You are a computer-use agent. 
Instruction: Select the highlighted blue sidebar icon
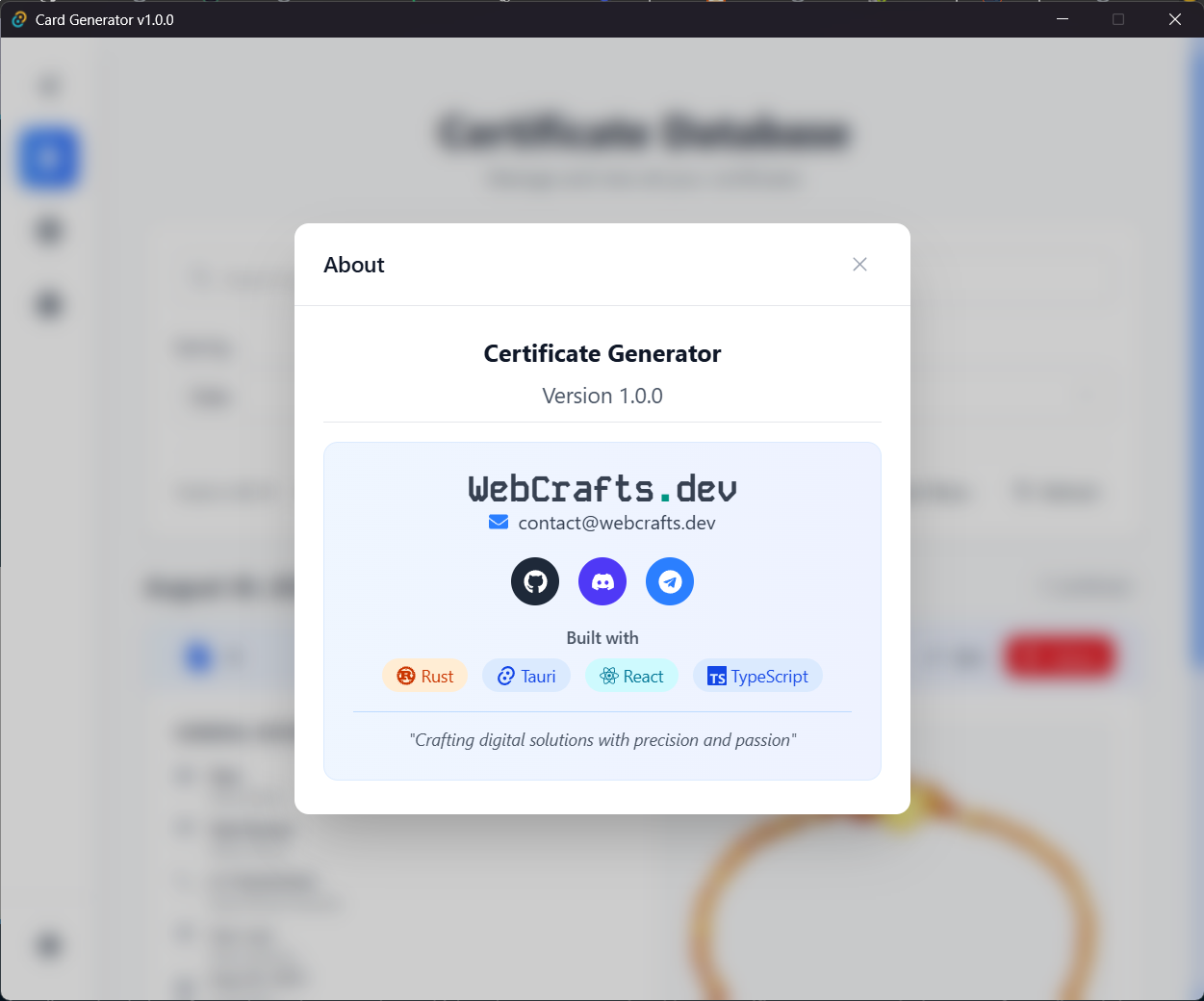(x=48, y=159)
